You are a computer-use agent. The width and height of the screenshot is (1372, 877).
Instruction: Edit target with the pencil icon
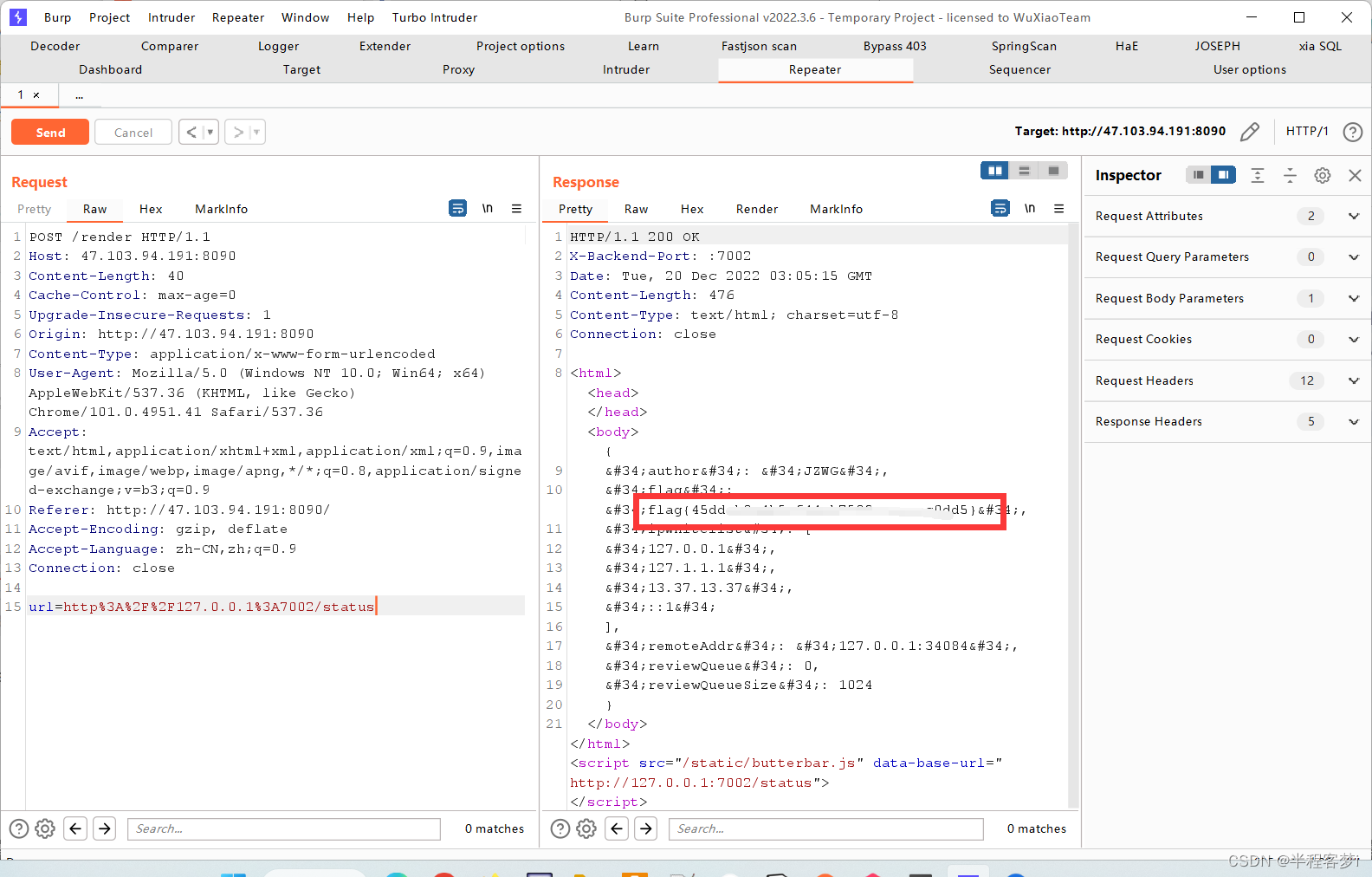(1250, 132)
